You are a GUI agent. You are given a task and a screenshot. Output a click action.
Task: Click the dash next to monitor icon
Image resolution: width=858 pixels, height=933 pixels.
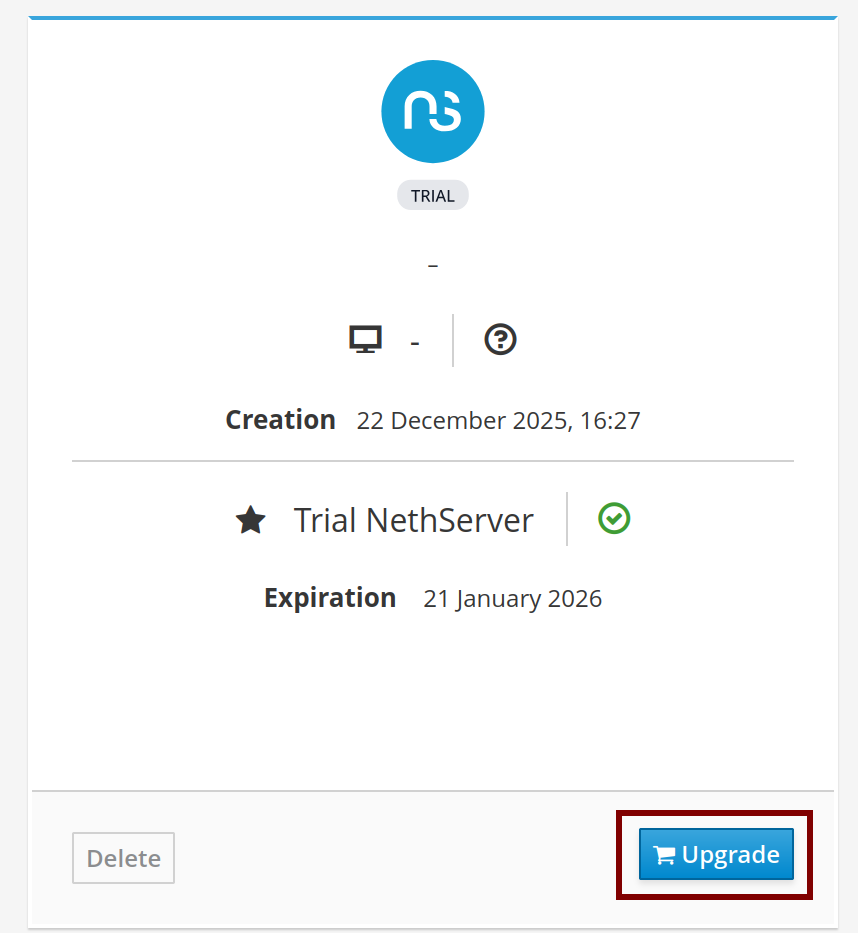coord(414,343)
